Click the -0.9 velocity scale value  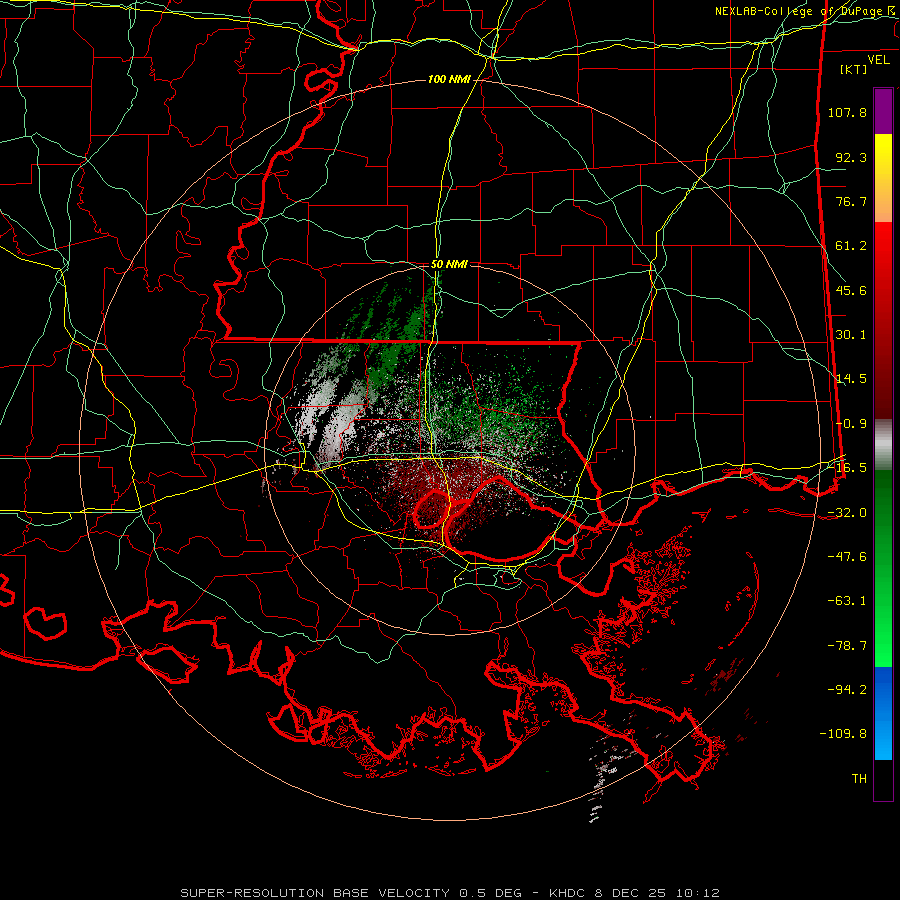click(851, 424)
